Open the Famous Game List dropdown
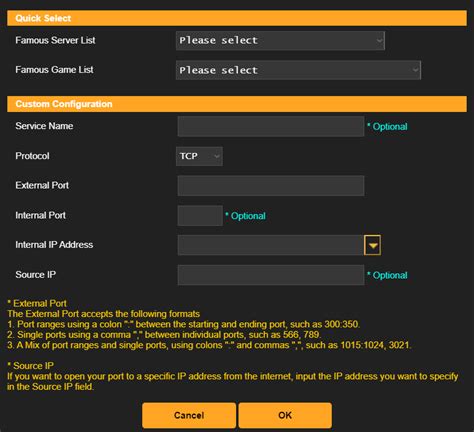This screenshot has width=474, height=432. click(x=298, y=70)
